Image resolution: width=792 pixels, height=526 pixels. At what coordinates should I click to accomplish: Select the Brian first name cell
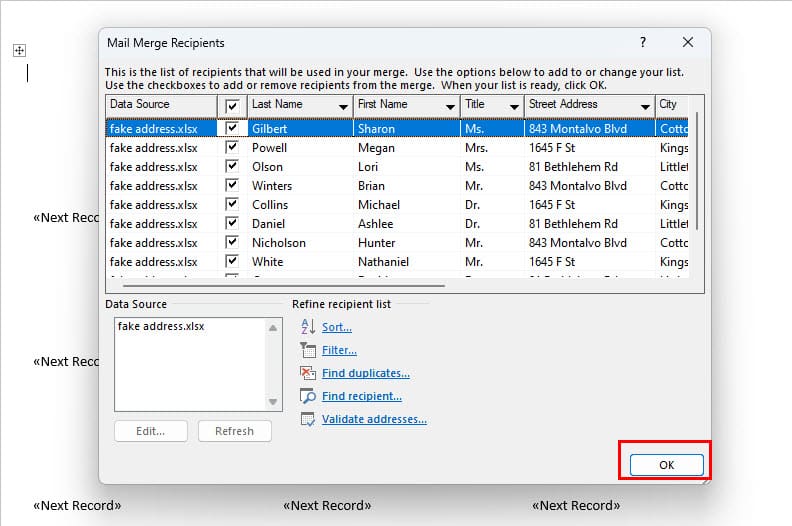click(407, 186)
